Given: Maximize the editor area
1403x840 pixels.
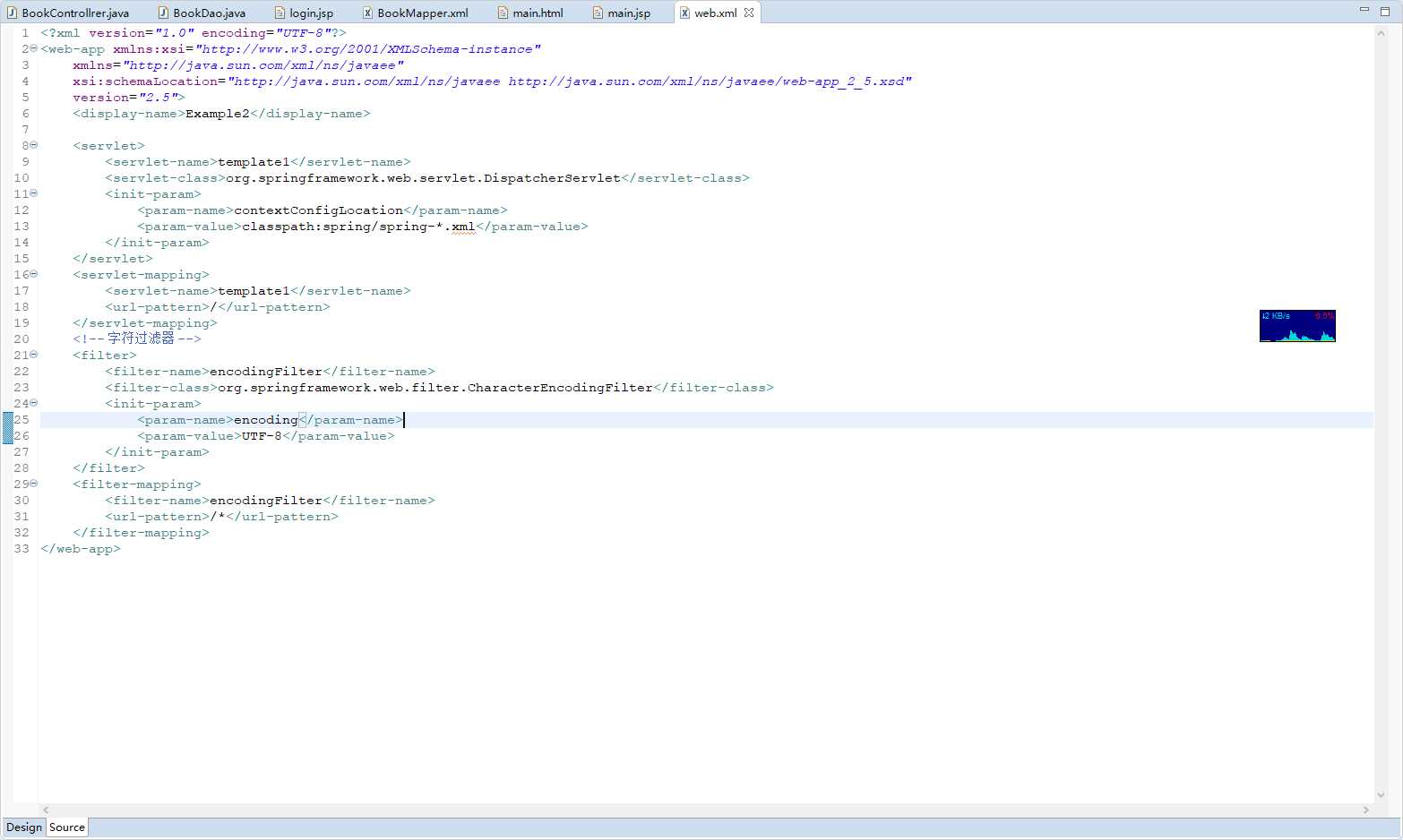Looking at the screenshot, I should click(x=1385, y=11).
